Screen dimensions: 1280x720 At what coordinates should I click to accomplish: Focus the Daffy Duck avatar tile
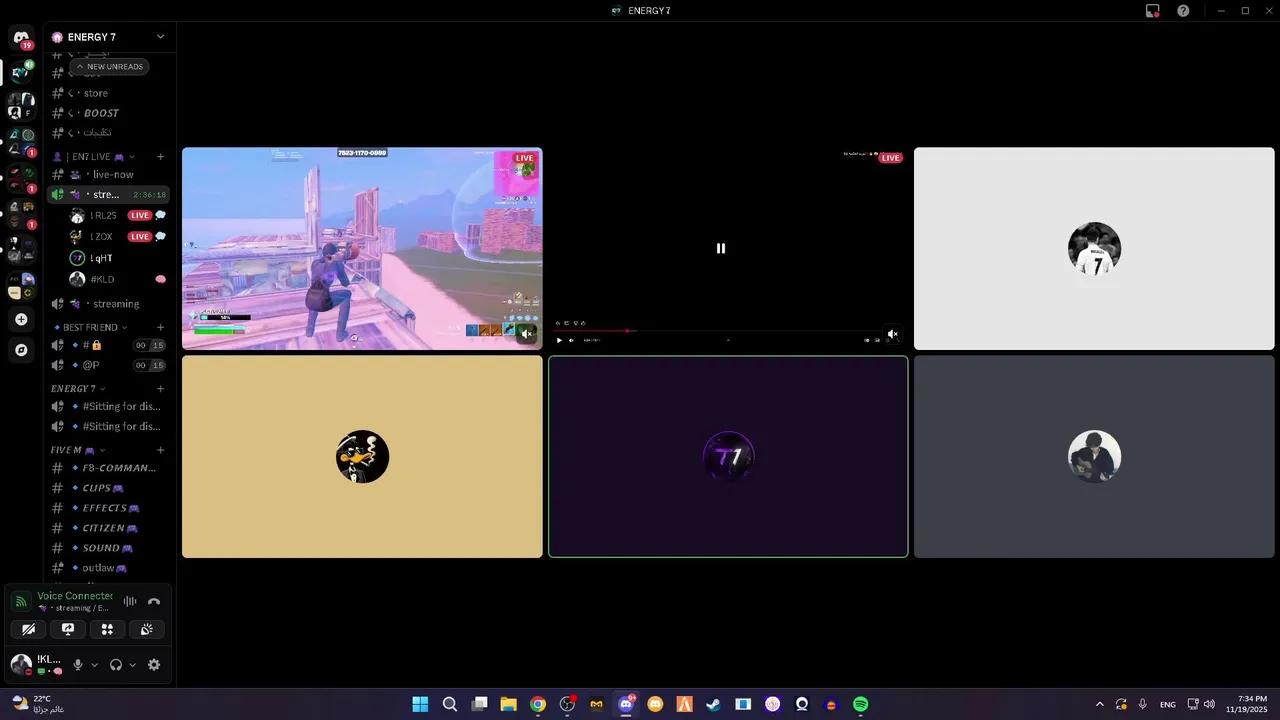tap(362, 457)
